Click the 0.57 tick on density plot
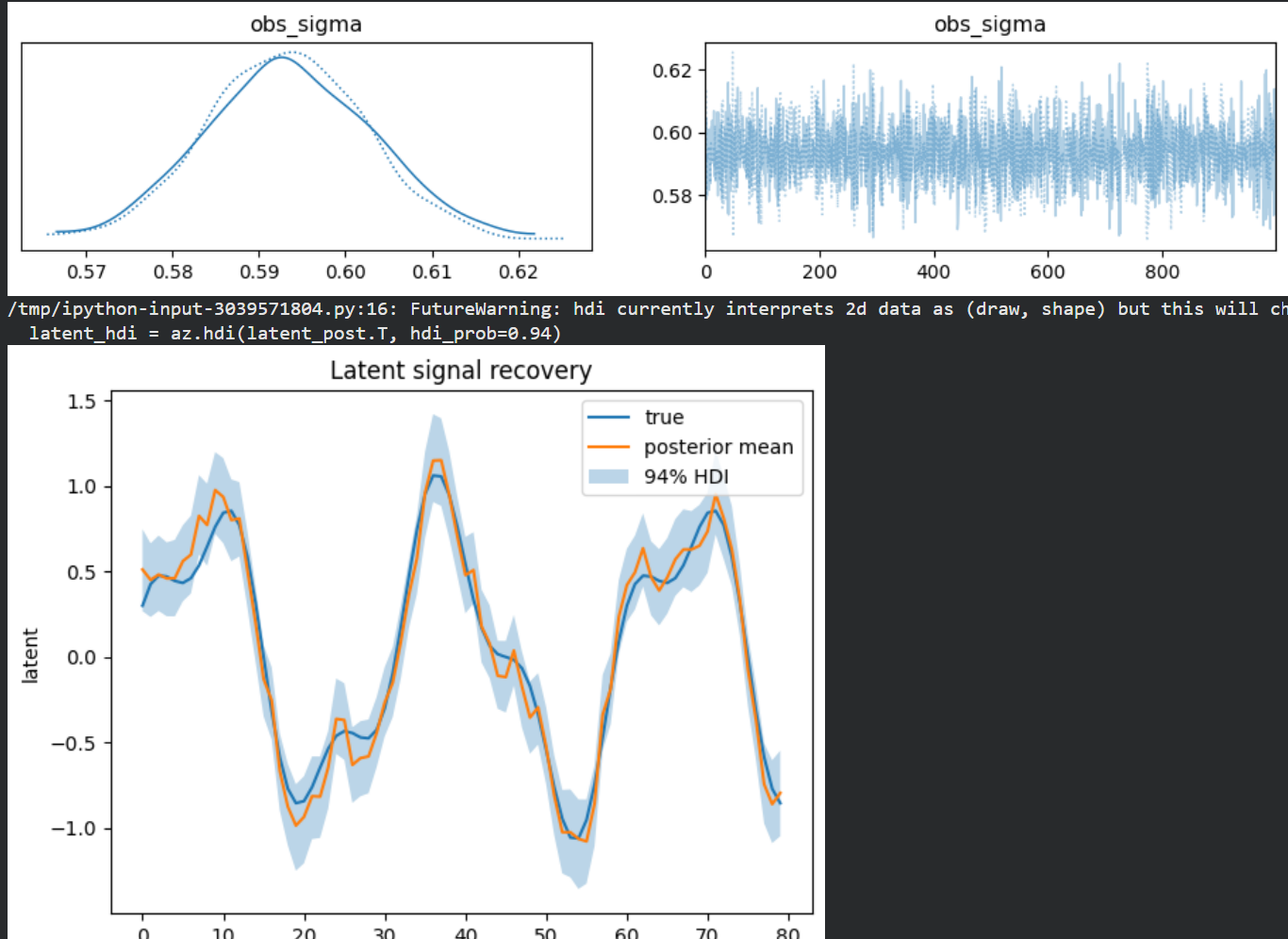This screenshot has width=1288, height=939. [x=87, y=272]
